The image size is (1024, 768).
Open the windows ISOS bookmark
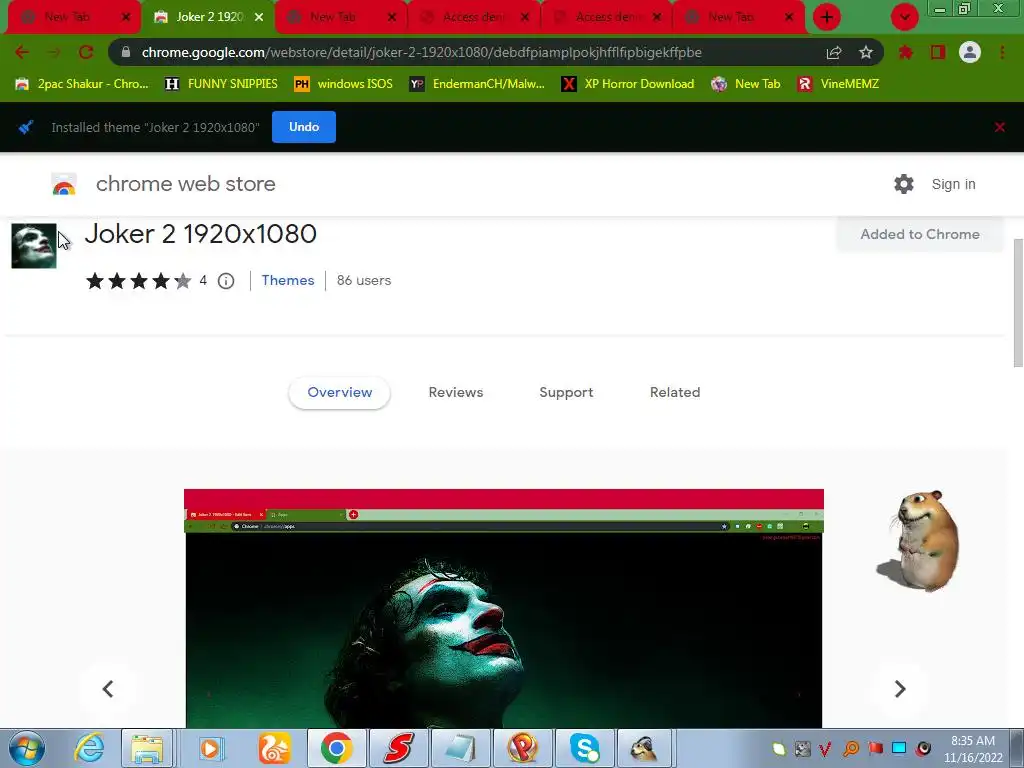click(x=344, y=84)
